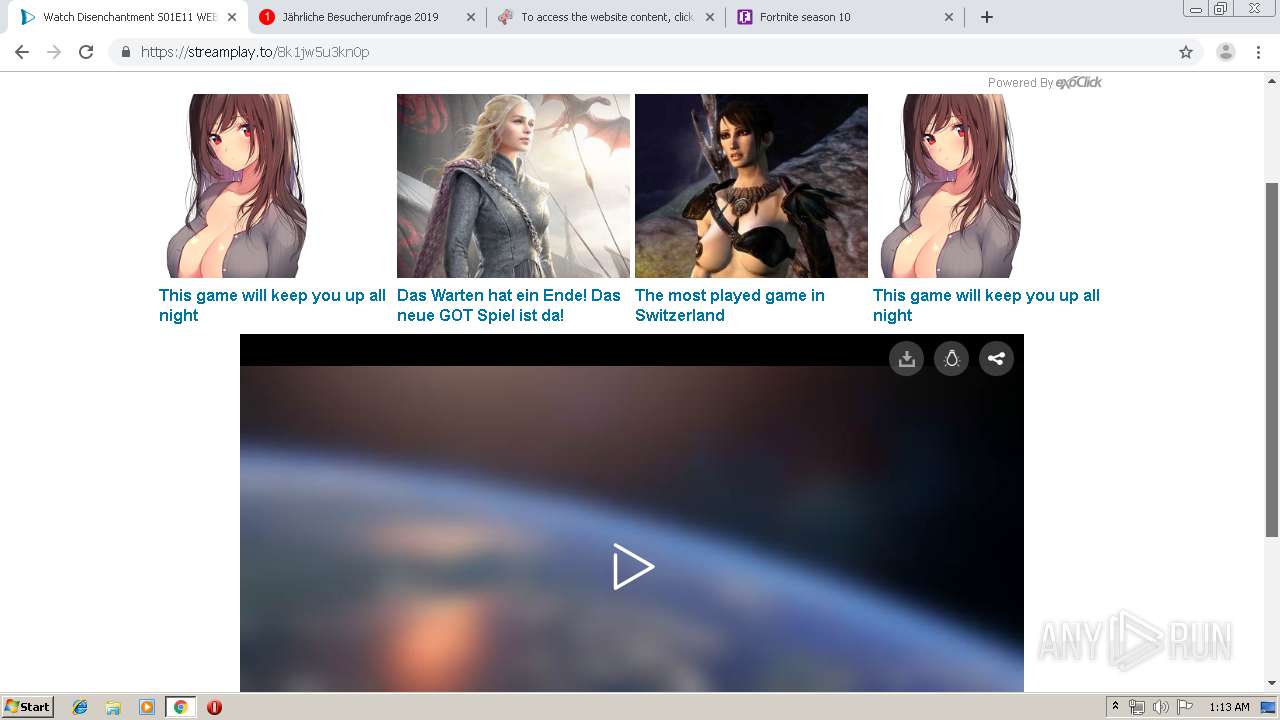Open the Chrome profile avatar

click(x=1225, y=52)
